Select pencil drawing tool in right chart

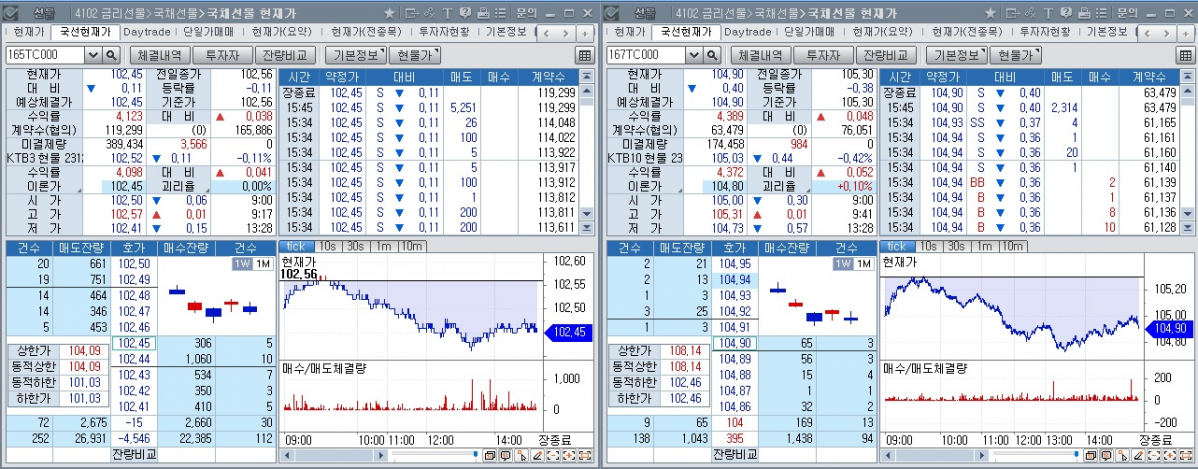1138,455
